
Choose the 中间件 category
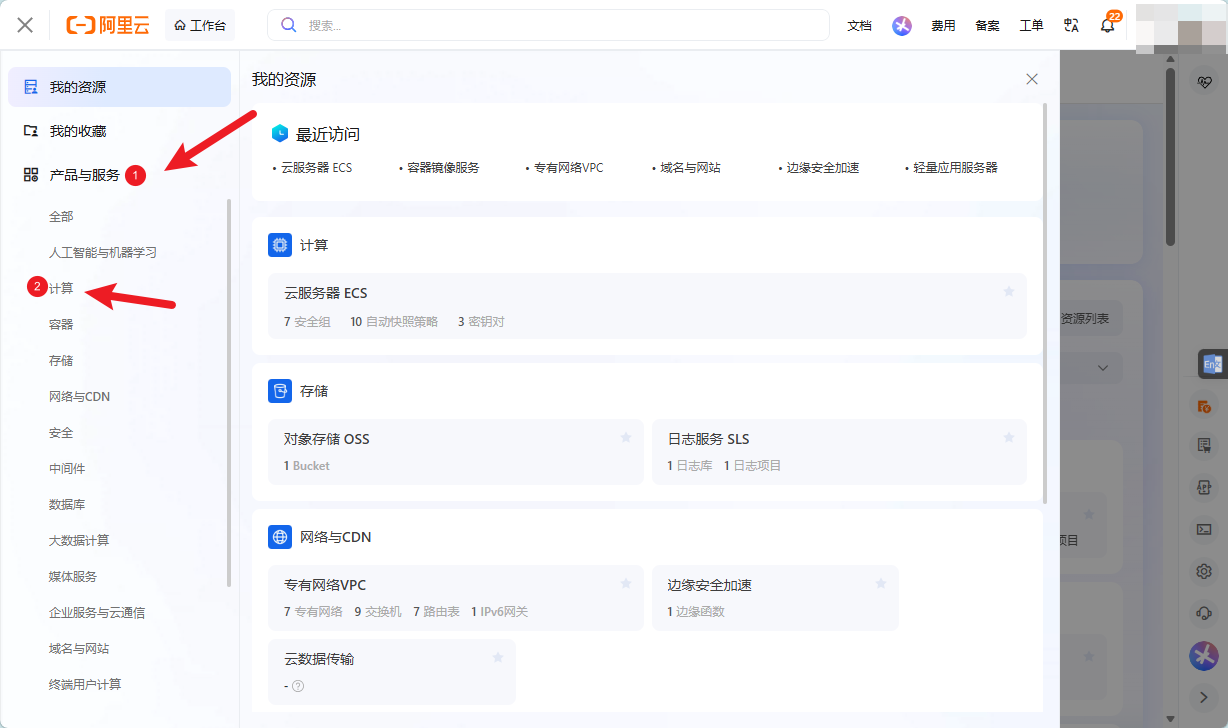67,468
